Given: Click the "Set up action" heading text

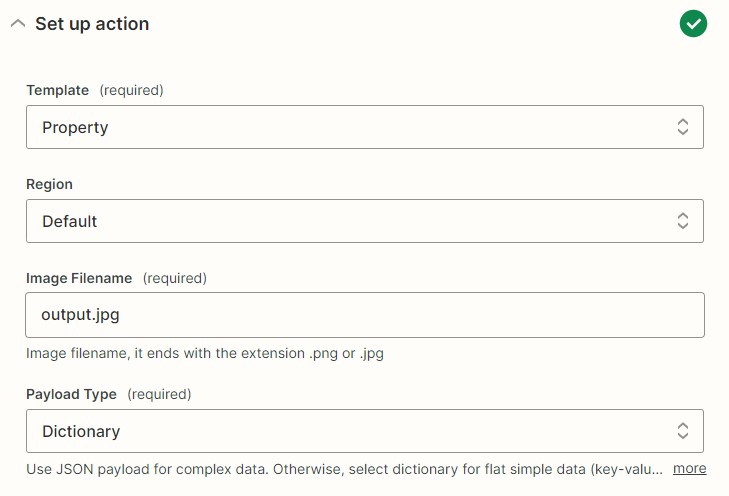Looking at the screenshot, I should click(x=92, y=24).
